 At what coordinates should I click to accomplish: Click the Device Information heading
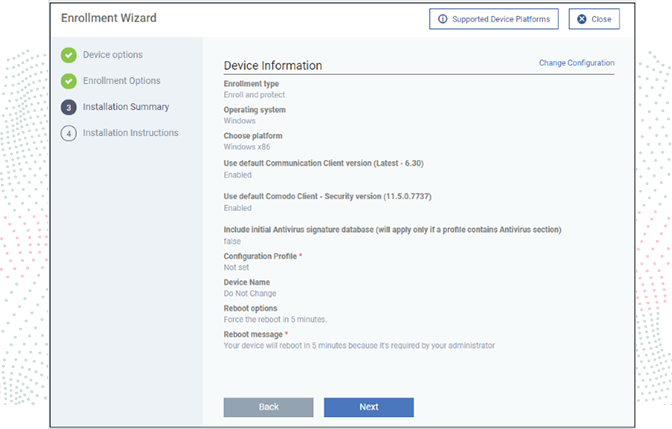pos(273,66)
